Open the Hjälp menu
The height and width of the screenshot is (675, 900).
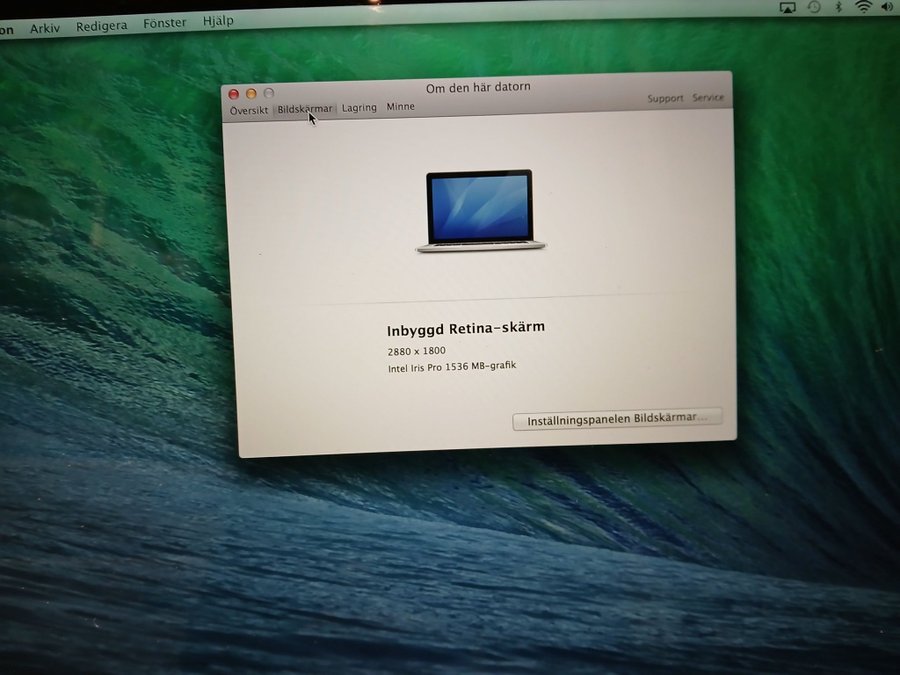pyautogui.click(x=218, y=21)
